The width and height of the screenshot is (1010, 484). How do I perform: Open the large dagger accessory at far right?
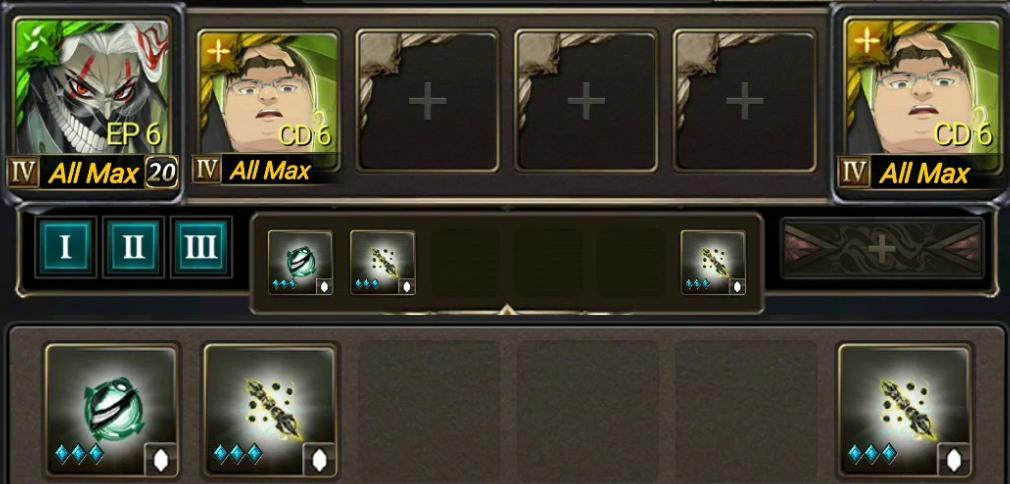[x=904, y=410]
